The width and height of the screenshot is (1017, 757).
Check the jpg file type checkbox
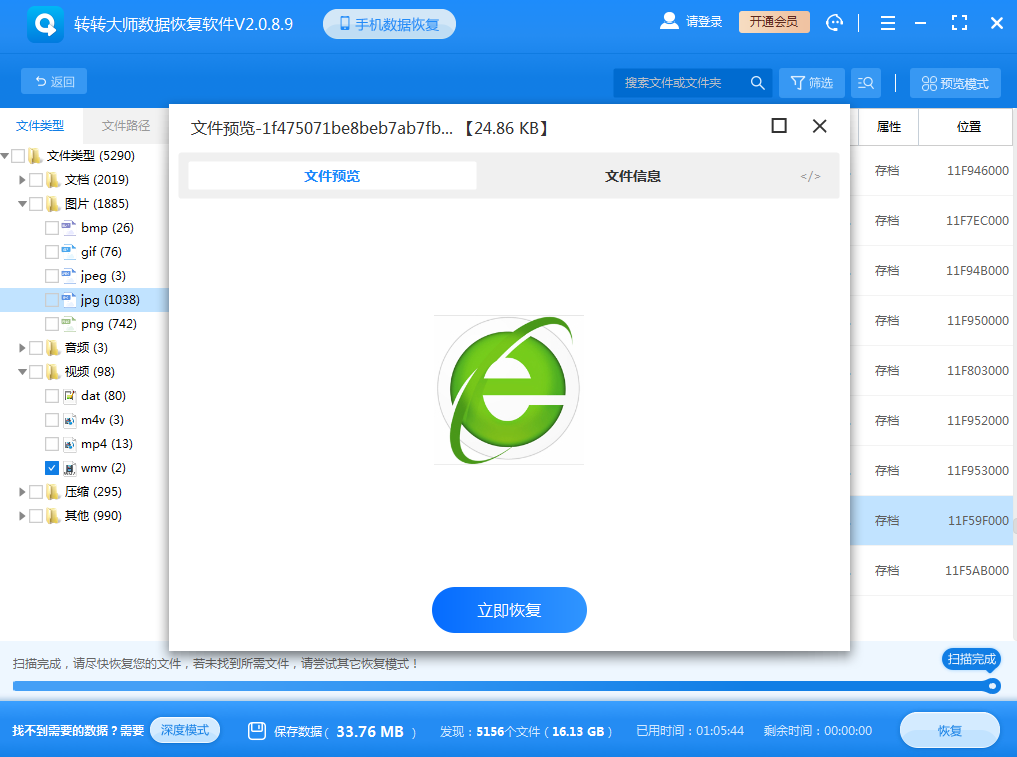50,299
